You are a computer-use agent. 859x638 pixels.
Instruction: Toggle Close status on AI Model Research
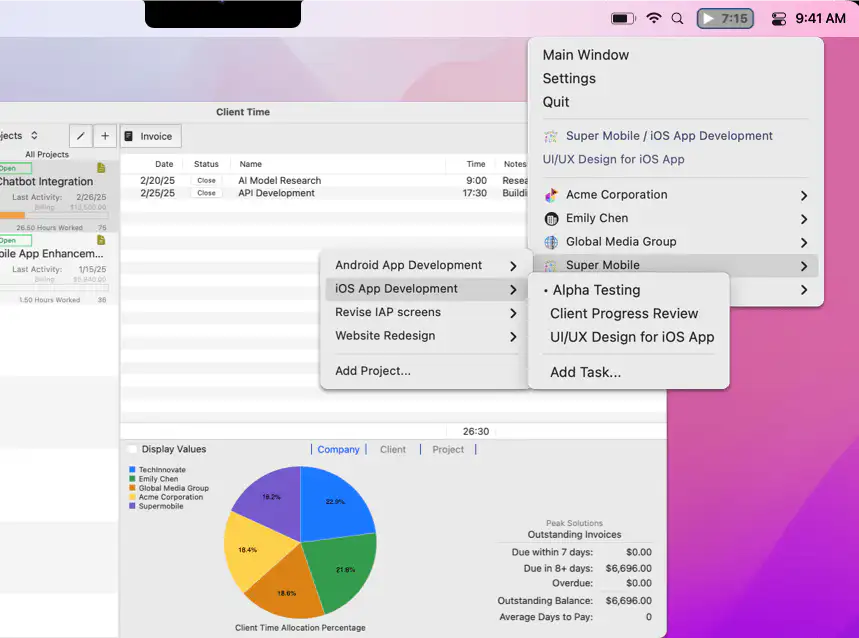(206, 181)
